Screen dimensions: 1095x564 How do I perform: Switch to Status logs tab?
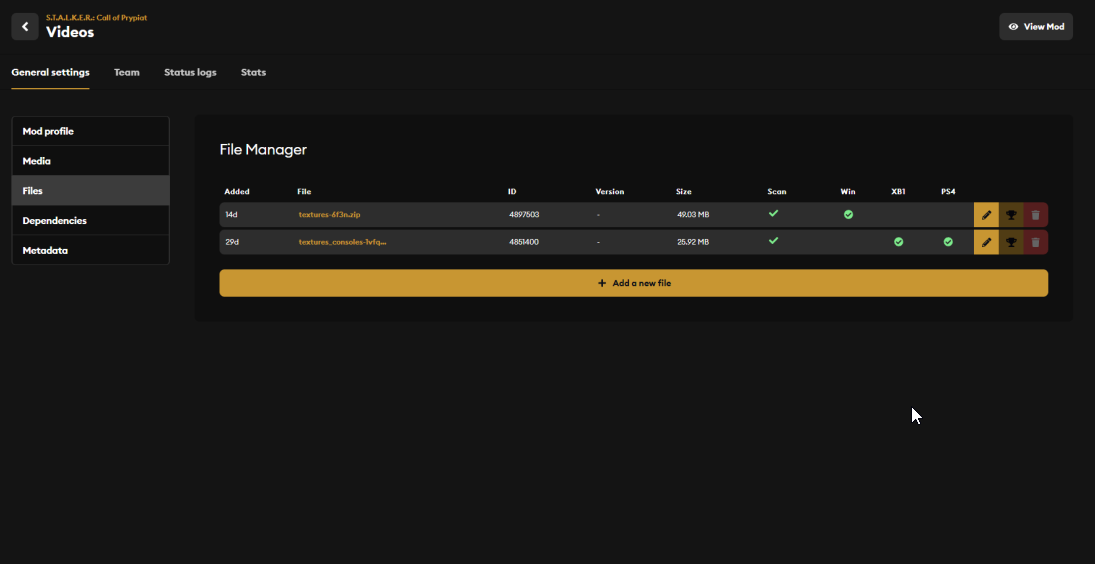tap(190, 73)
